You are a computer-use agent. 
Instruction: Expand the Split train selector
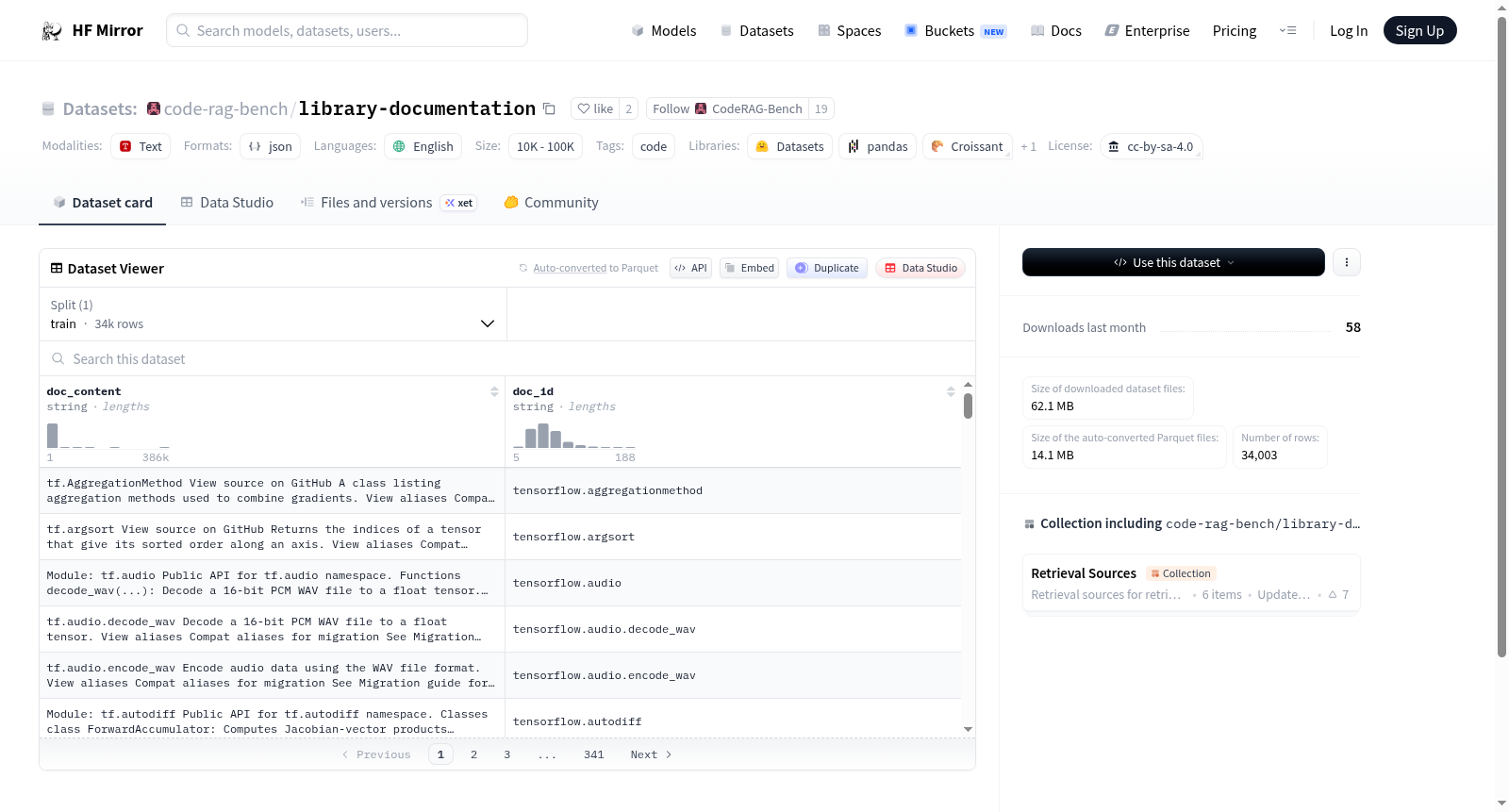coord(273,314)
